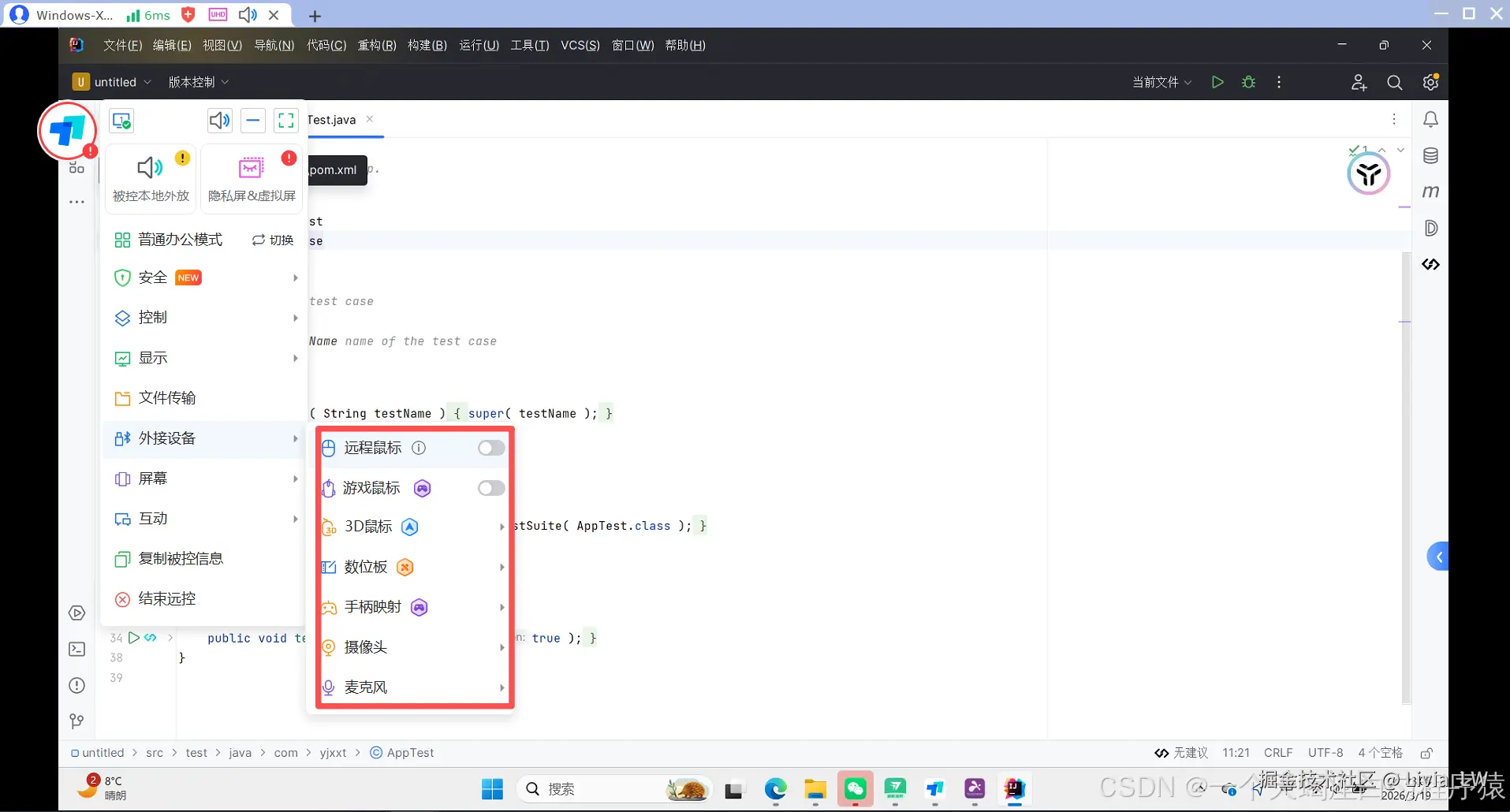This screenshot has width=1510, height=812.
Task: Click the add collaborator person icon
Action: click(x=1359, y=82)
